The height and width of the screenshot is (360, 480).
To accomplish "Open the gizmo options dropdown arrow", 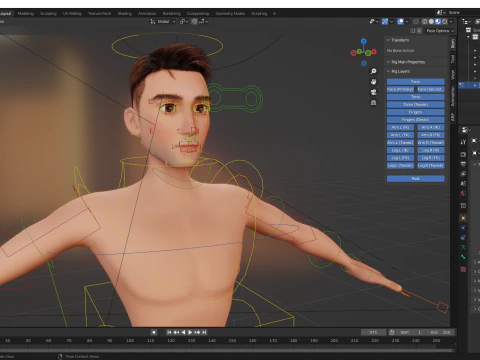I will [x=392, y=22].
